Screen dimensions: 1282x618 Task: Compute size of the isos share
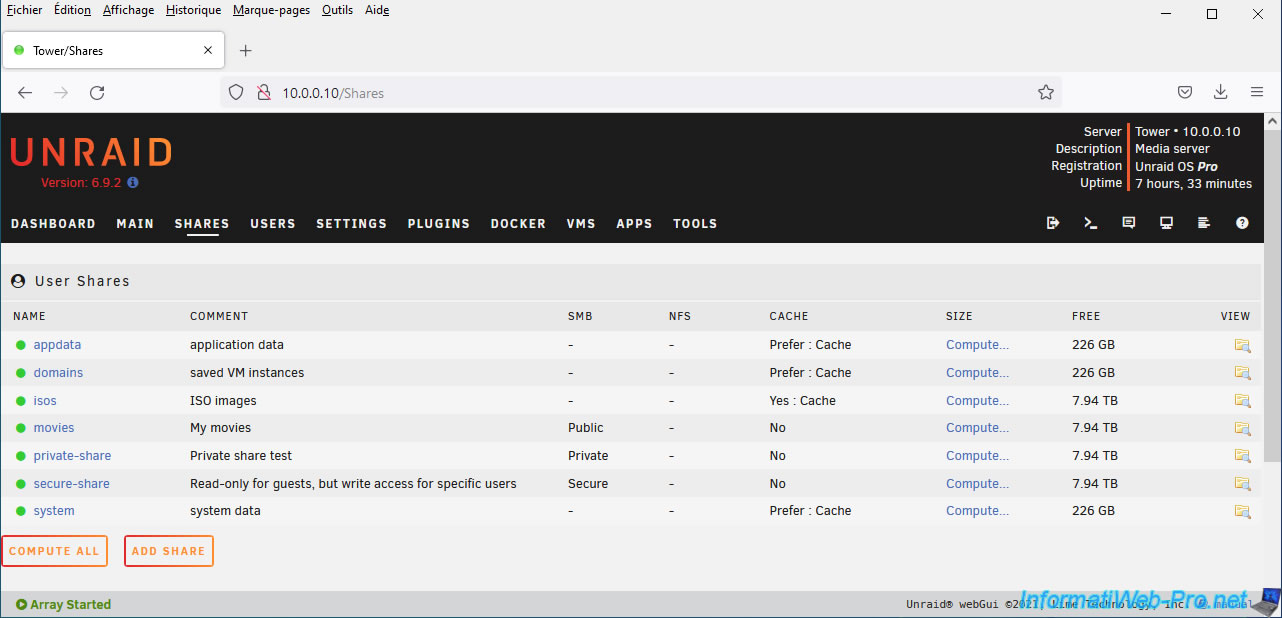(x=977, y=401)
